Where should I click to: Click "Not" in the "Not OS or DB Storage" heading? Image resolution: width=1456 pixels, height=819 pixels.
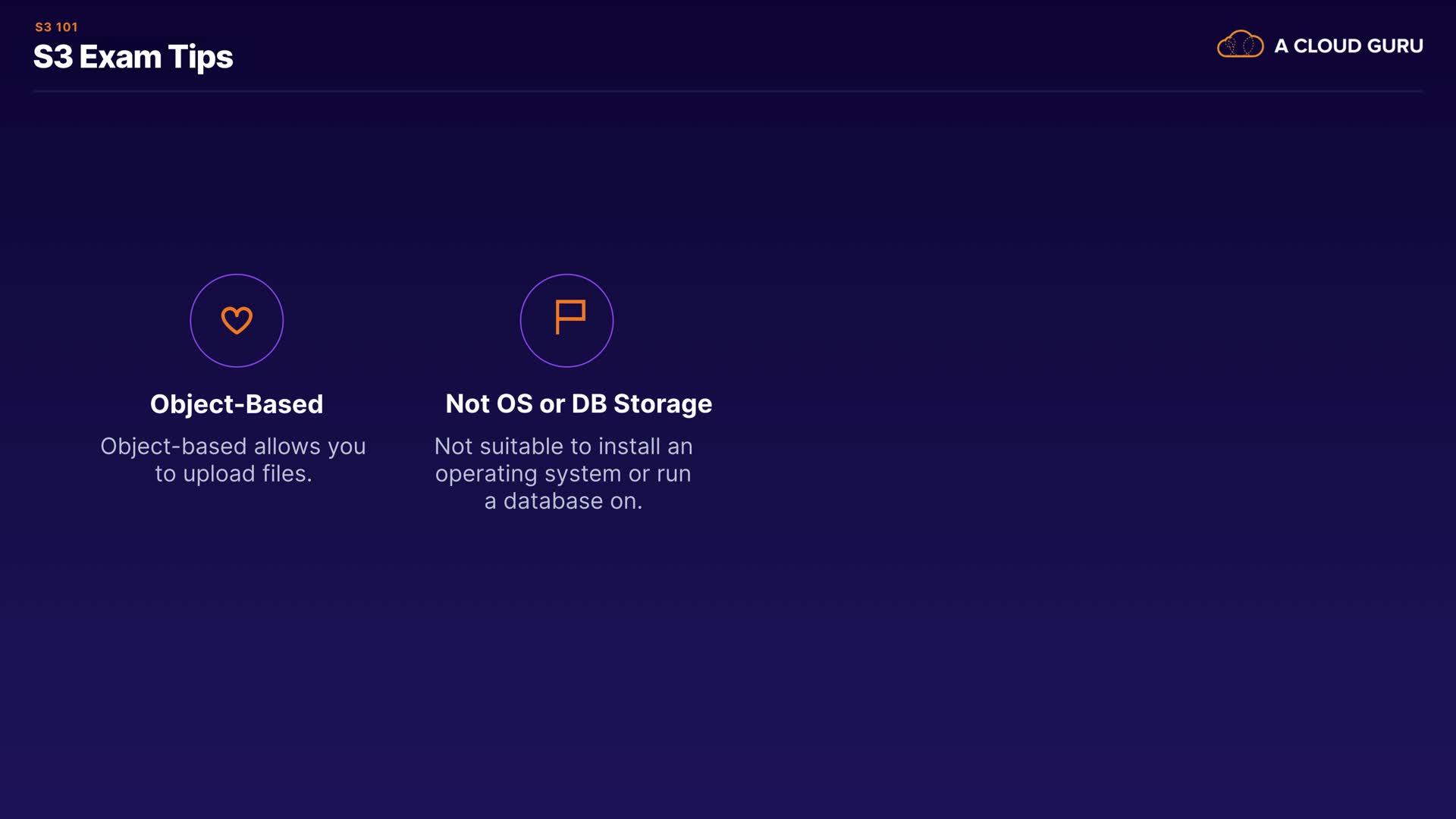pos(467,404)
